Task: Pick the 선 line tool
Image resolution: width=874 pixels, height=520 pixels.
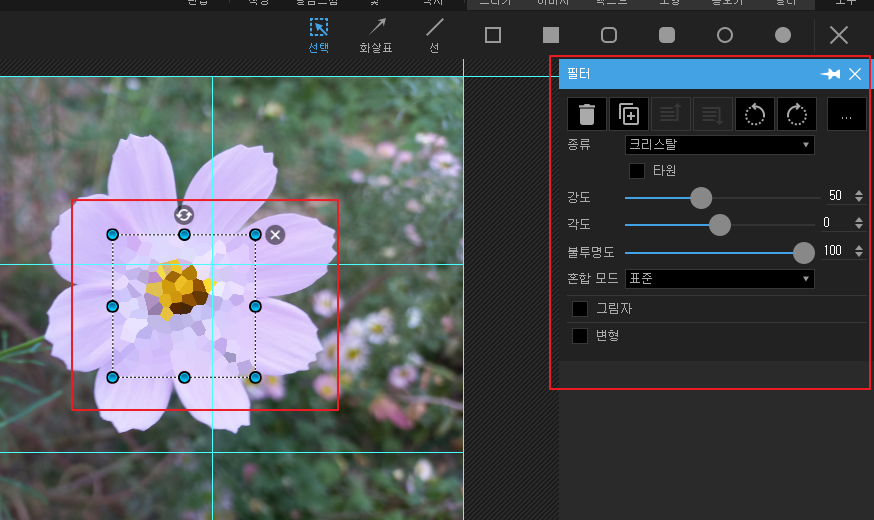Action: pos(434,35)
